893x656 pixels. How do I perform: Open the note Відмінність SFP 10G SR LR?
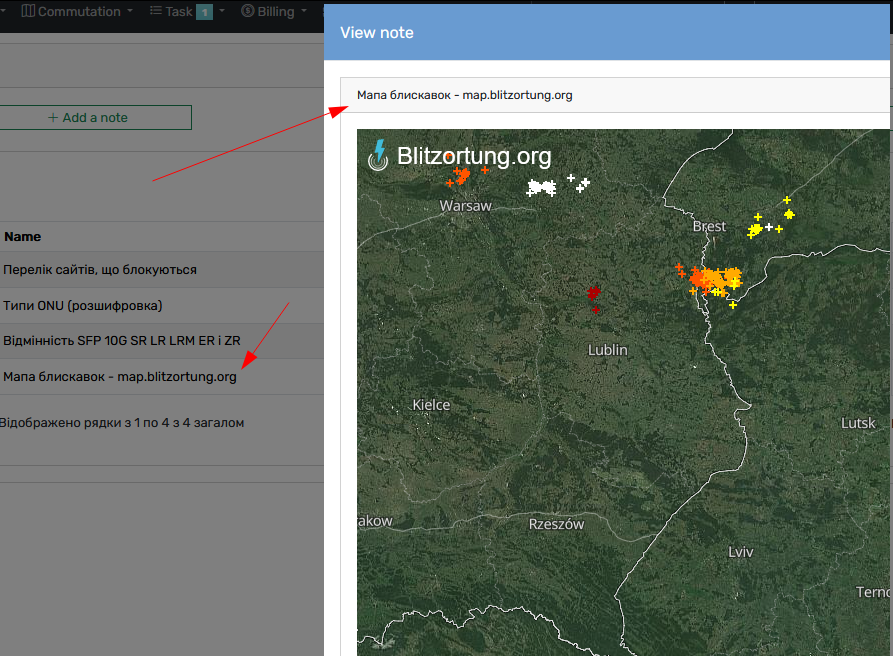[x=122, y=341]
